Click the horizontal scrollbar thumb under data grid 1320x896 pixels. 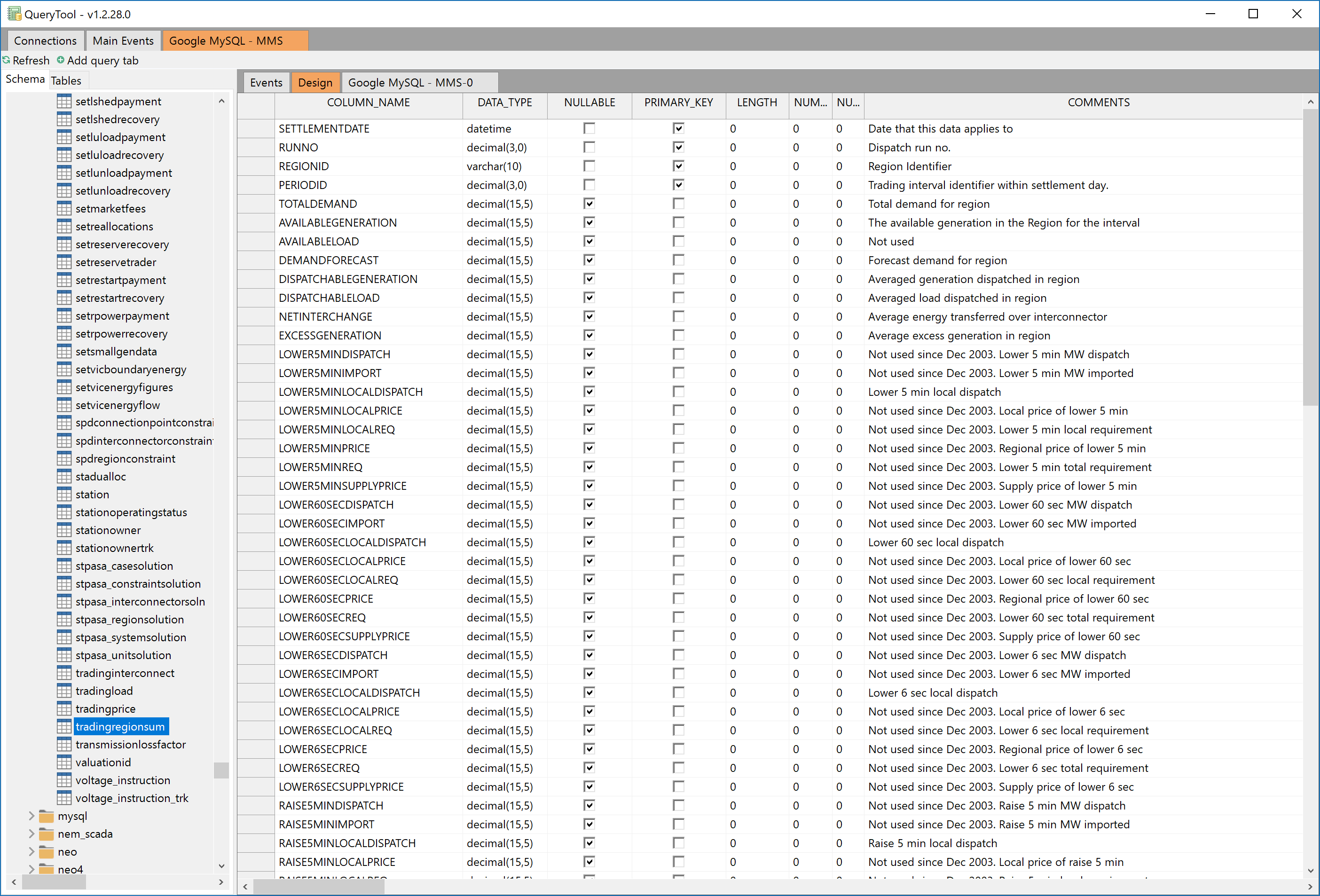[x=318, y=886]
